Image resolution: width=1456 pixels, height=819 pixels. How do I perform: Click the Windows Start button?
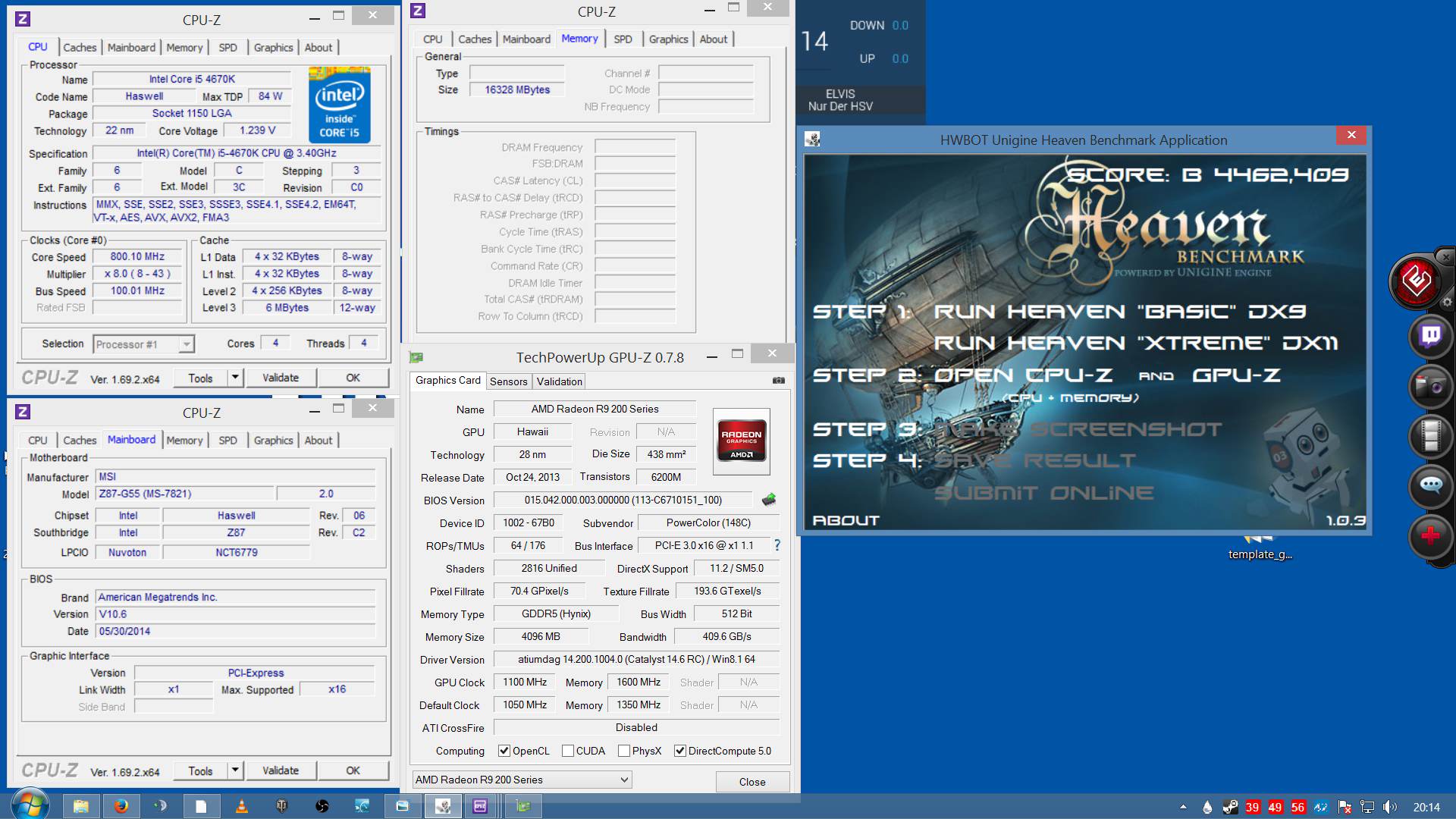pos(30,805)
